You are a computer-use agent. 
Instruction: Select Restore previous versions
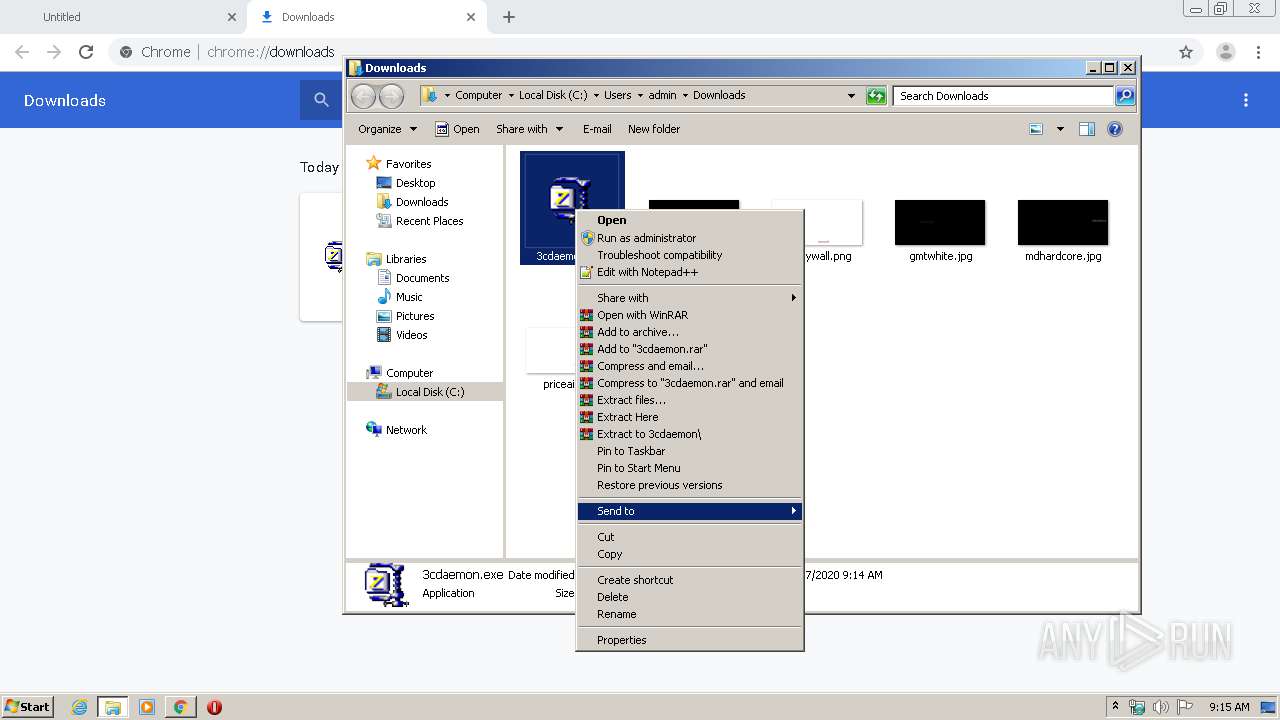[690, 485]
